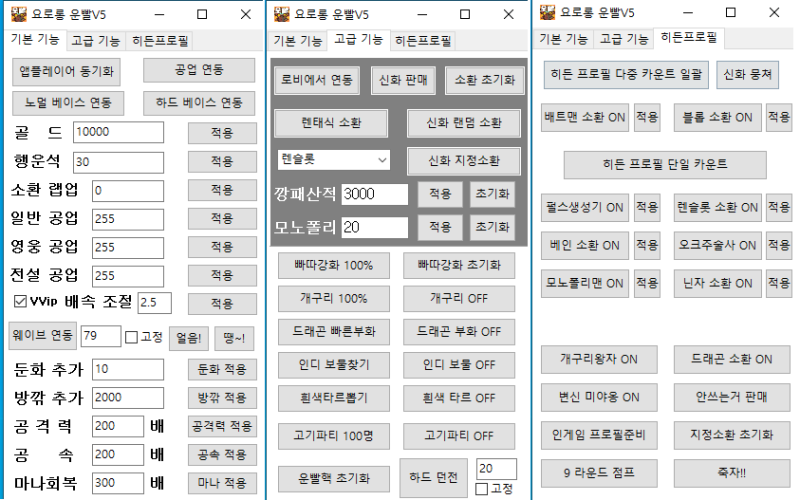
Task: Click the 신화 랜덤 소환 button
Action: click(464, 123)
